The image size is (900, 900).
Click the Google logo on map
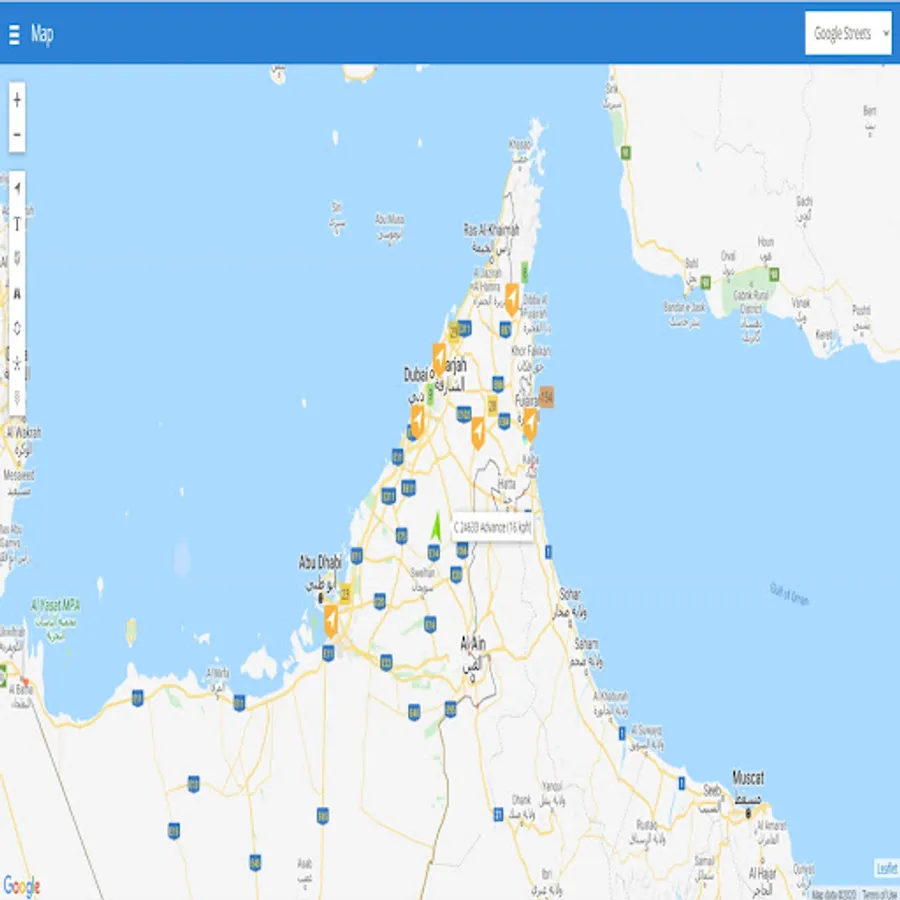coord(22,886)
